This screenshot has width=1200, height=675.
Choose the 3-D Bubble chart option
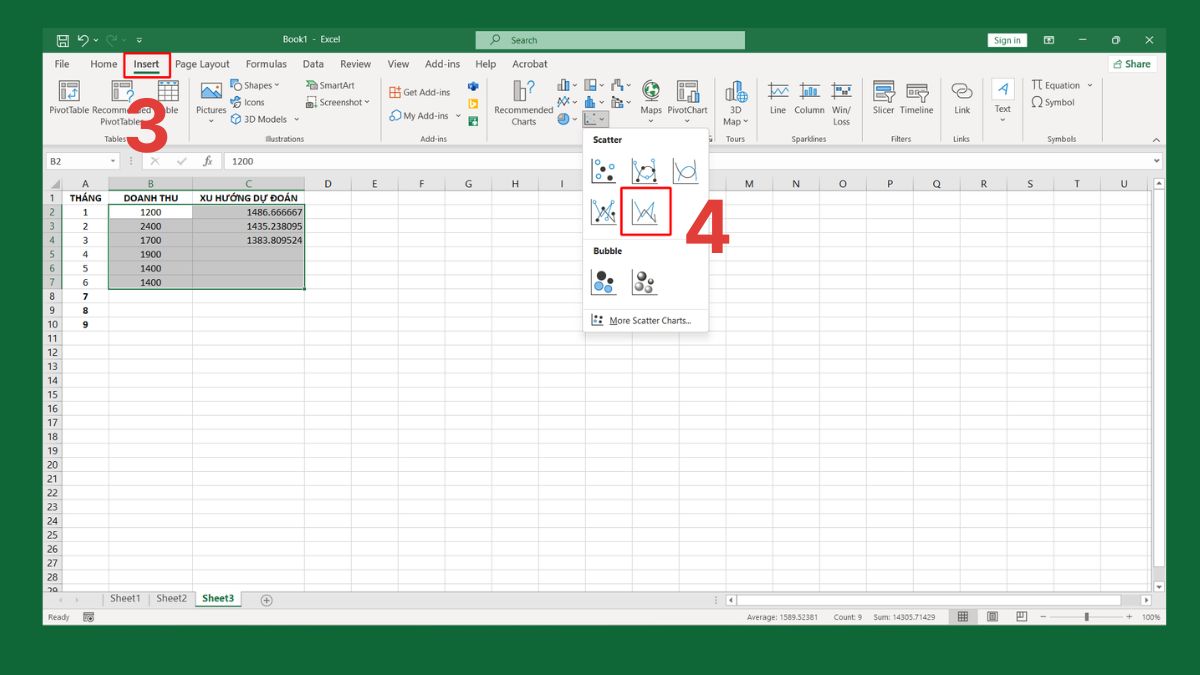(x=644, y=282)
